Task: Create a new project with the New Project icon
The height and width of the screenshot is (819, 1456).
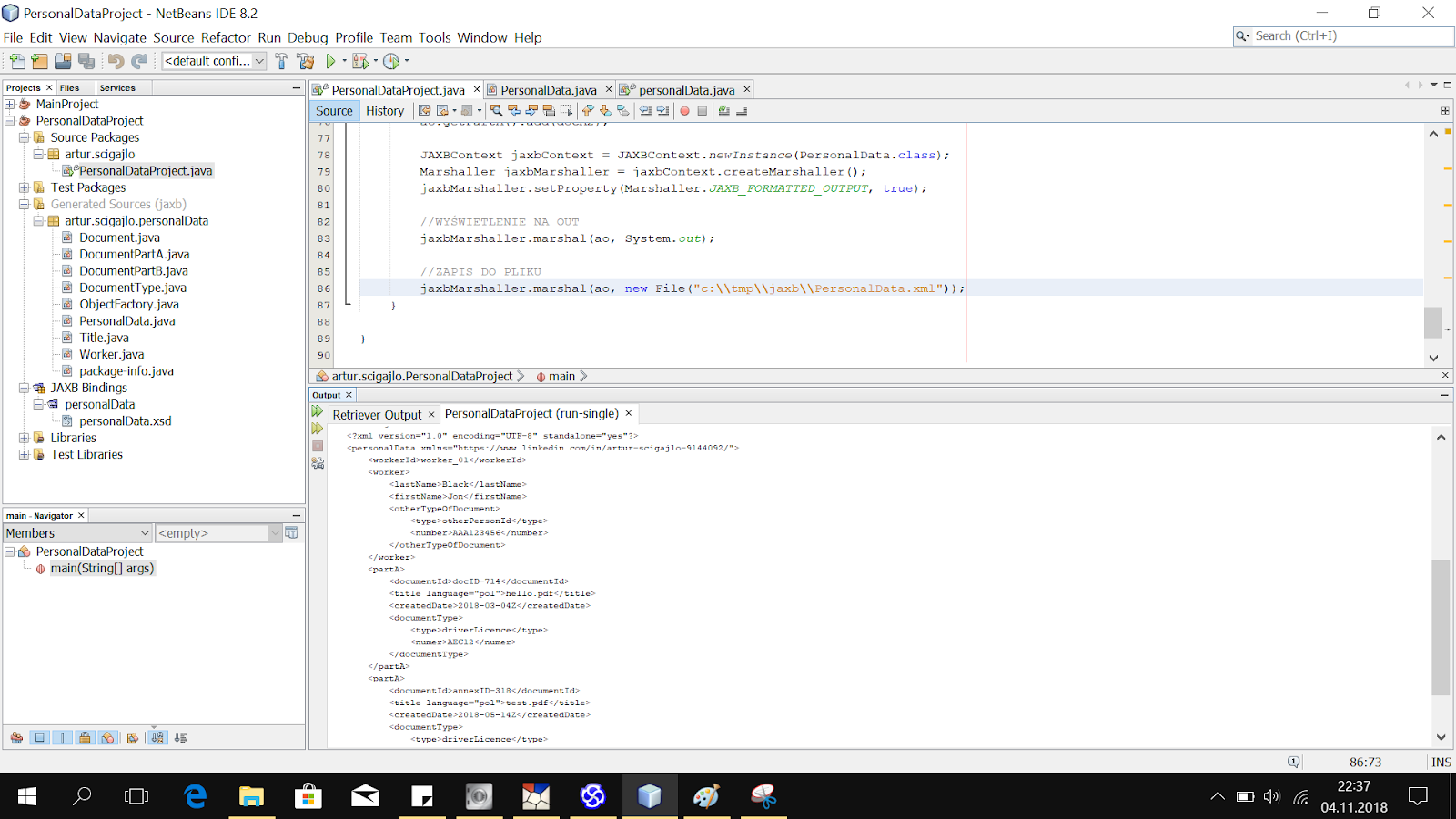Action: tap(39, 61)
